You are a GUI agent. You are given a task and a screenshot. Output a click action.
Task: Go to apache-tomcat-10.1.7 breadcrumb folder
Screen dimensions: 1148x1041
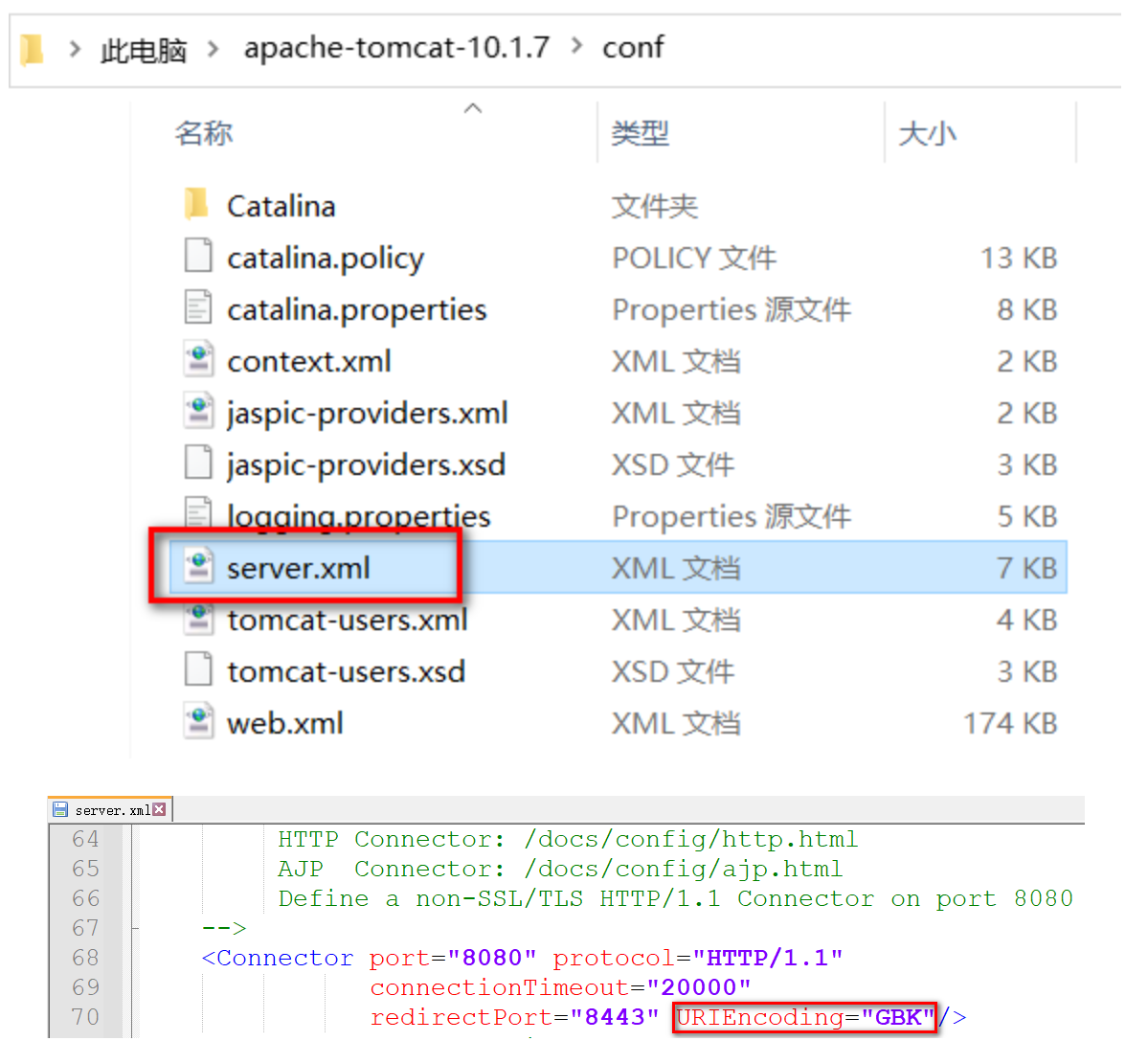pos(396,48)
